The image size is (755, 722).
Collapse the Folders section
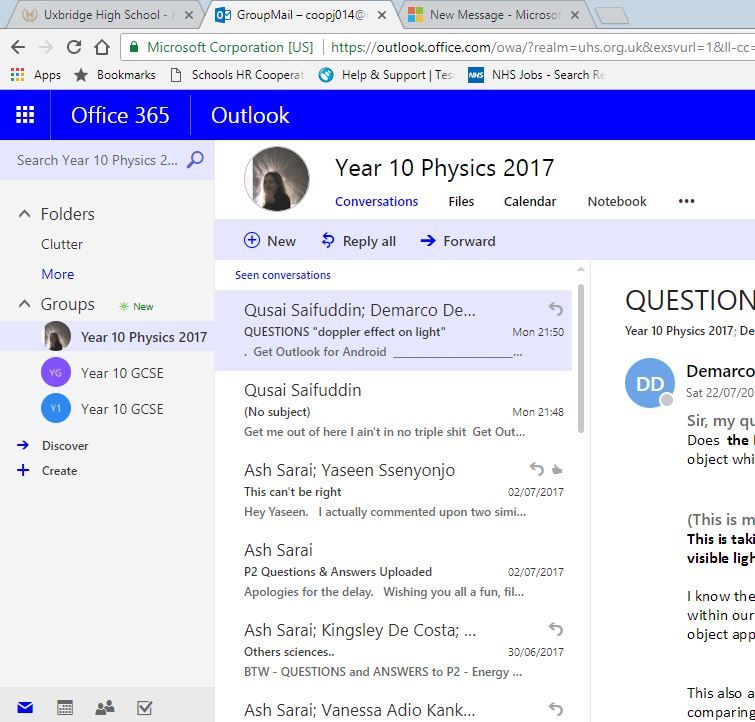24,214
